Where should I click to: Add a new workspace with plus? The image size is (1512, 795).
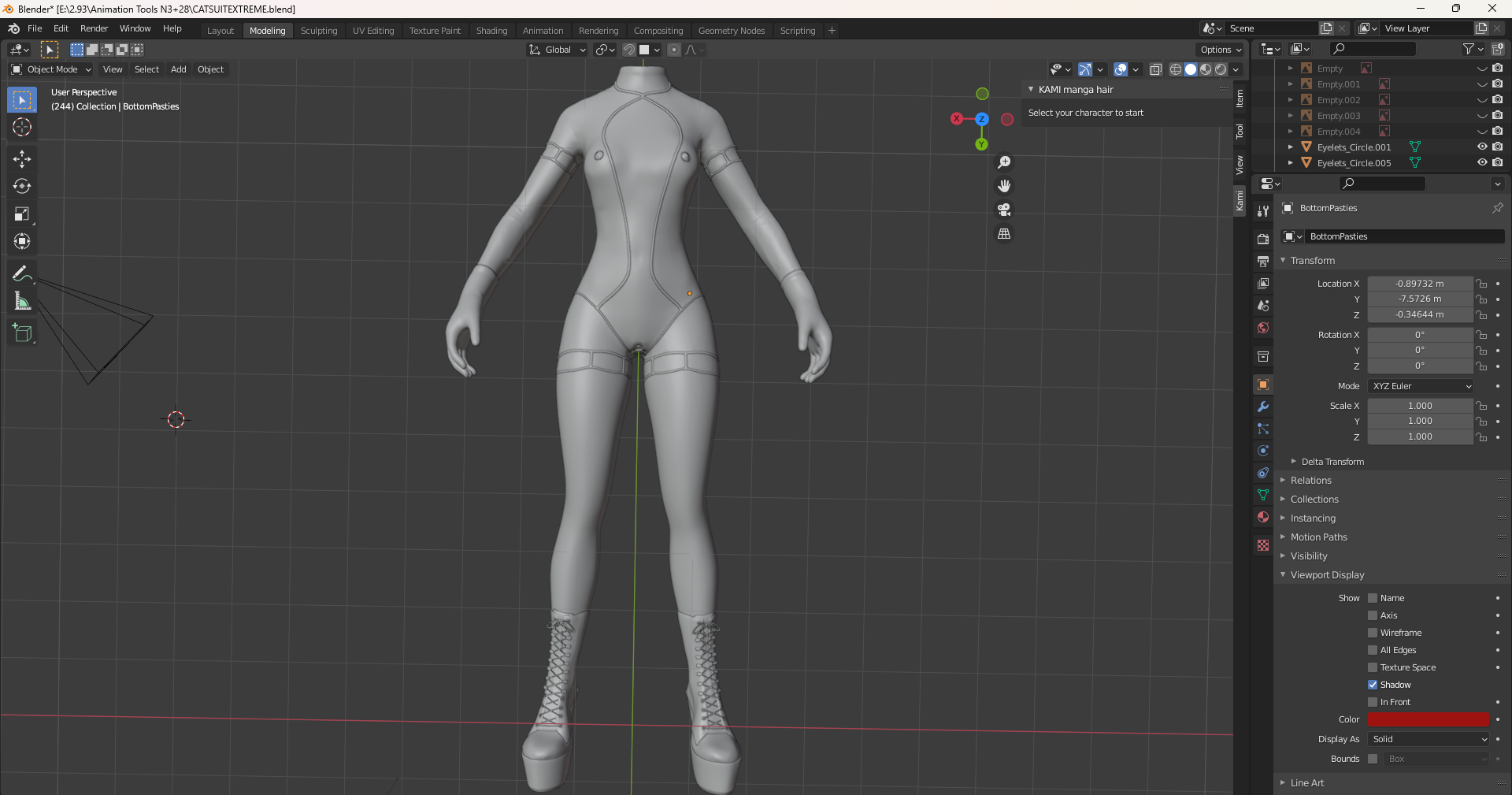pos(832,31)
